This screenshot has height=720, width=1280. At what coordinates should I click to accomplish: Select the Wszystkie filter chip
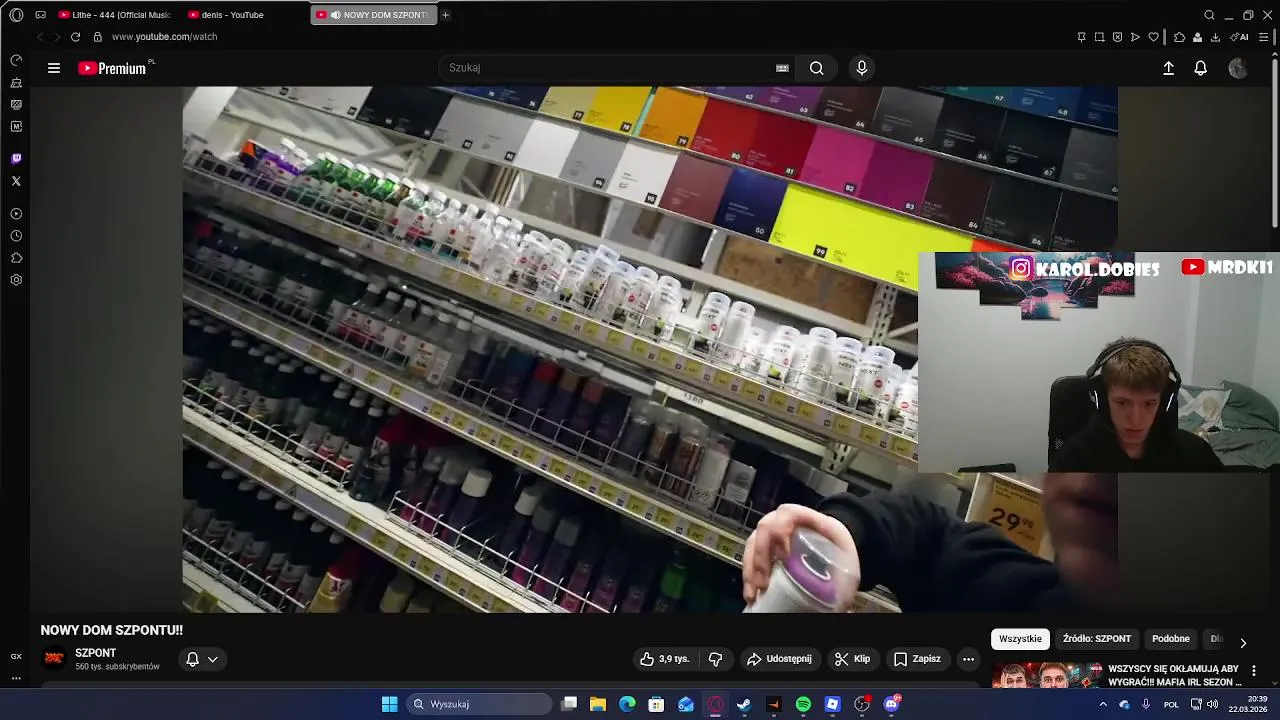(x=1020, y=639)
